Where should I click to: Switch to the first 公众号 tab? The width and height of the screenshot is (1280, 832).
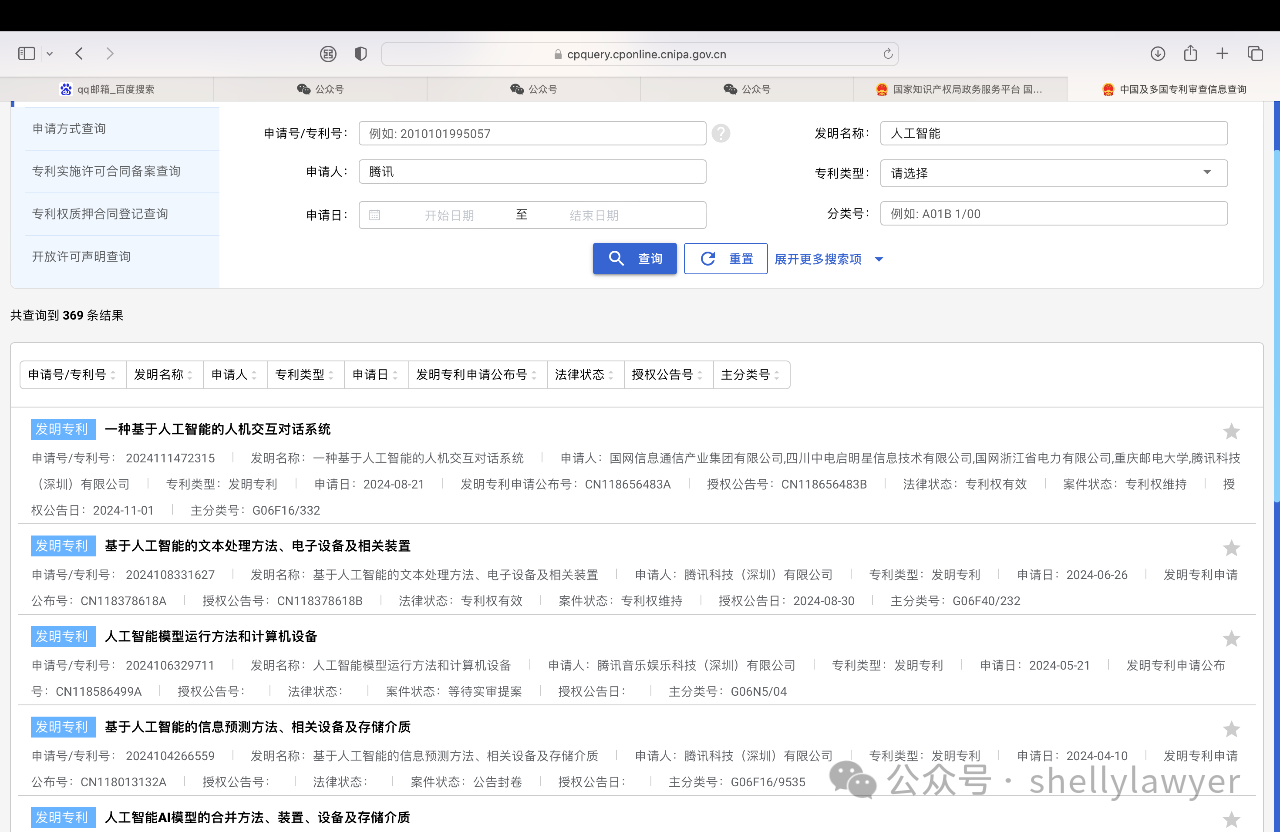click(320, 89)
